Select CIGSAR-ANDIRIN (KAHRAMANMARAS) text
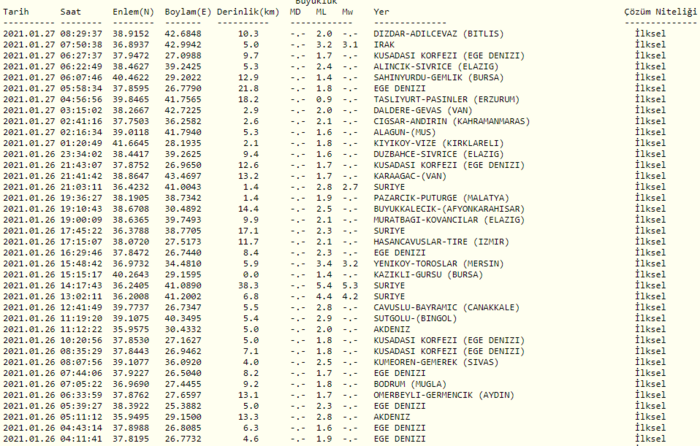 pos(451,121)
